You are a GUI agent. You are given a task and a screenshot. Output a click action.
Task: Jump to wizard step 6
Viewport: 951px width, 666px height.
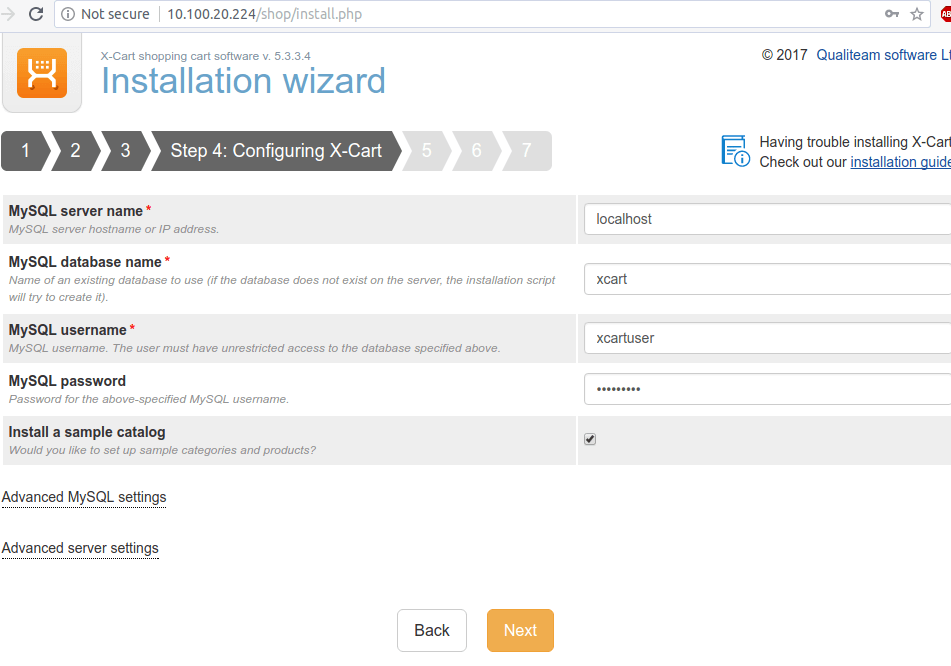tap(477, 150)
